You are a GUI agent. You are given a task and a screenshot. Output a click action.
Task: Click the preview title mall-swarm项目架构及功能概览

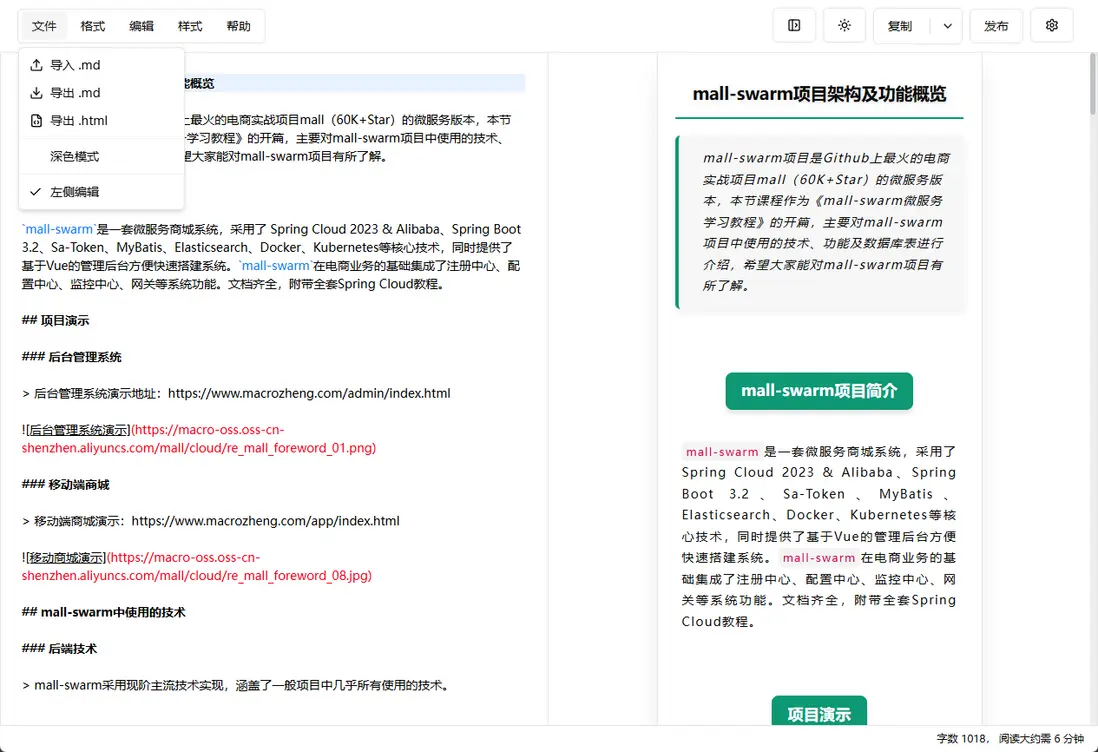(819, 94)
